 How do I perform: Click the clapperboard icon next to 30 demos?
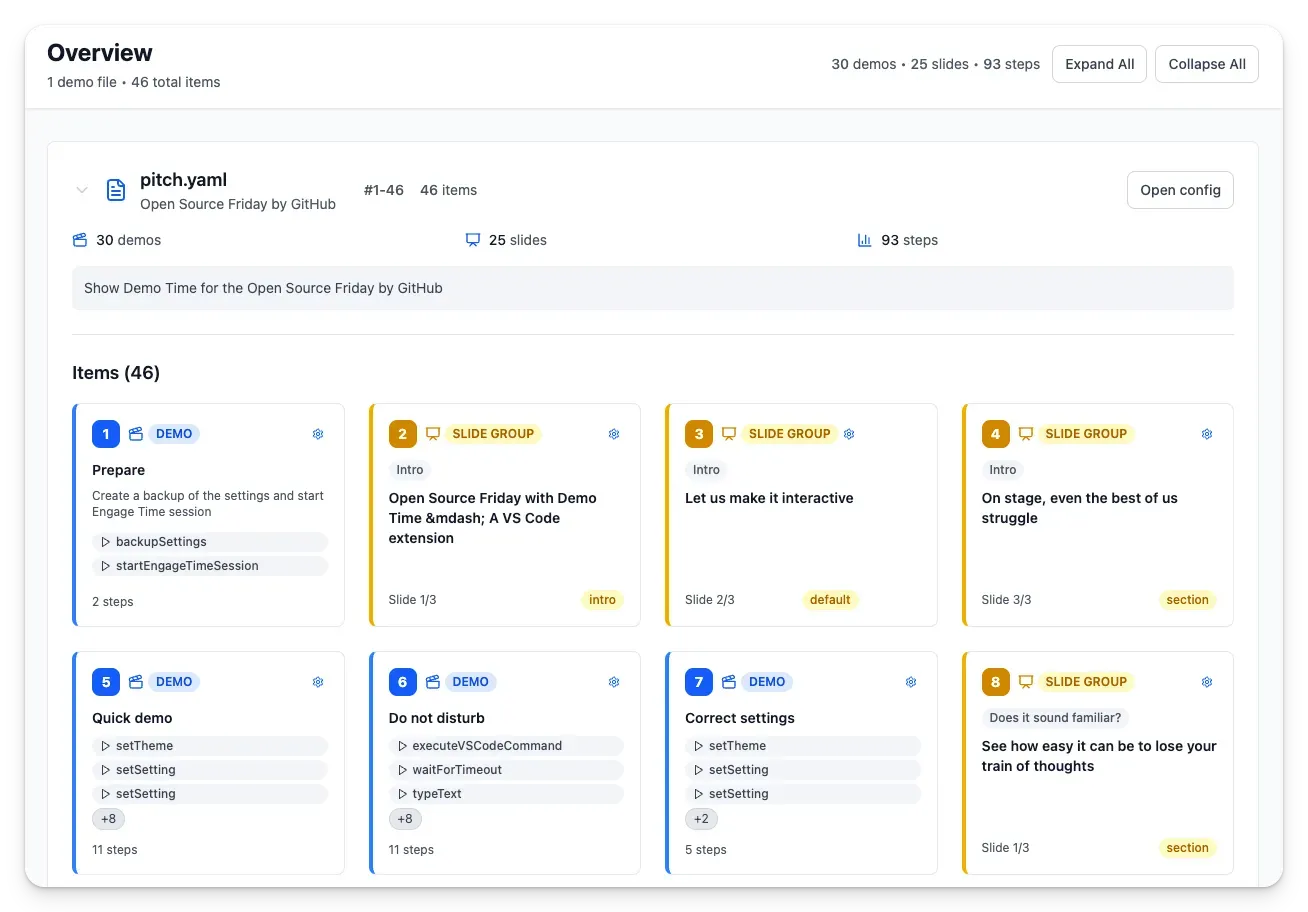coord(80,240)
